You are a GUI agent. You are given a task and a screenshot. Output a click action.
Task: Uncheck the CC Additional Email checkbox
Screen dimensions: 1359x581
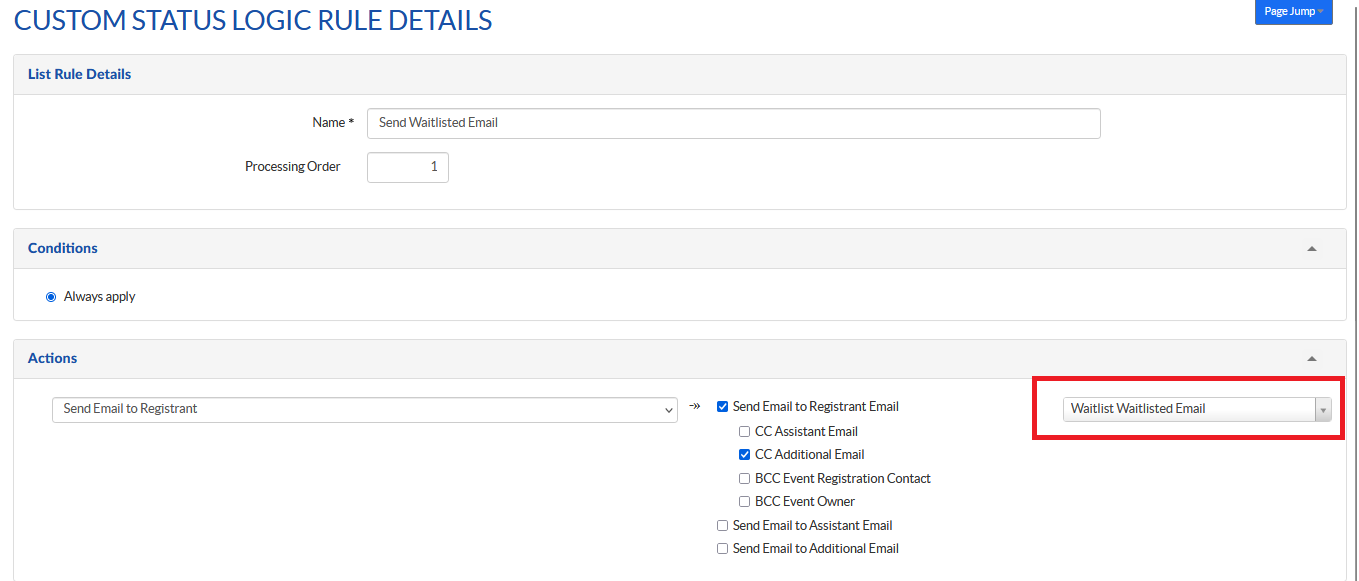744,455
